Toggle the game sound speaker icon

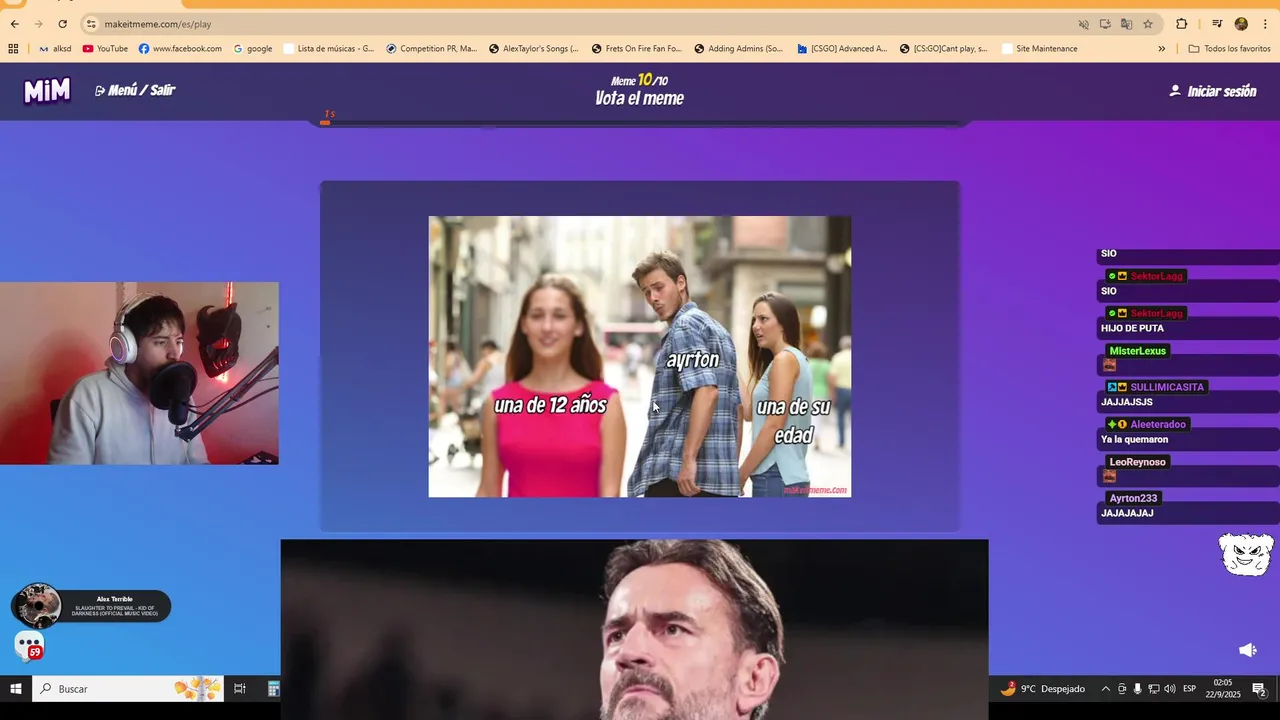tap(1247, 650)
